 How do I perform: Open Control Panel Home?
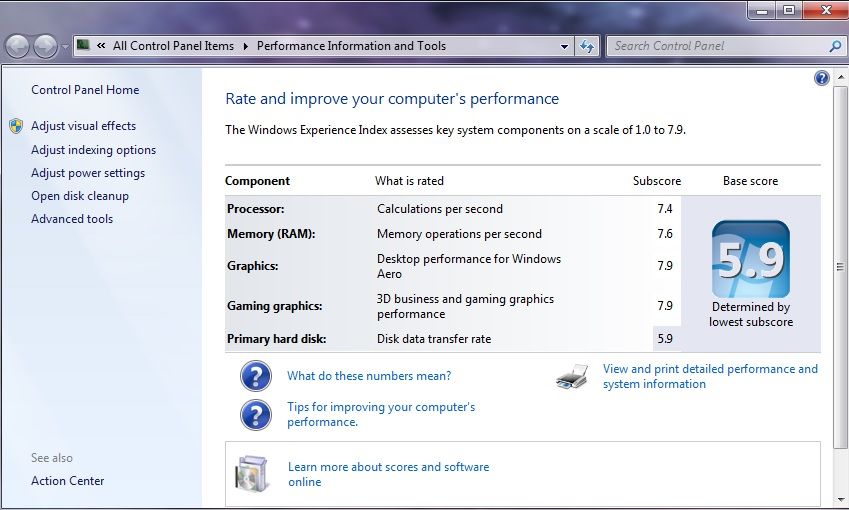coord(85,90)
